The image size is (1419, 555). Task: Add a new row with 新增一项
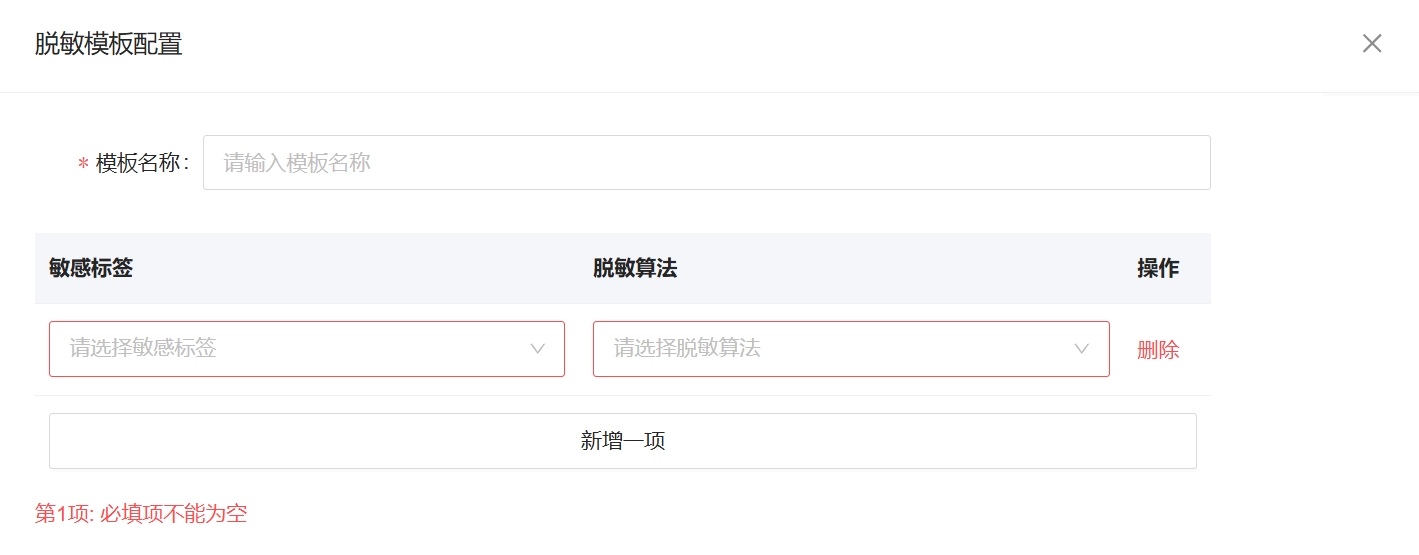click(622, 441)
